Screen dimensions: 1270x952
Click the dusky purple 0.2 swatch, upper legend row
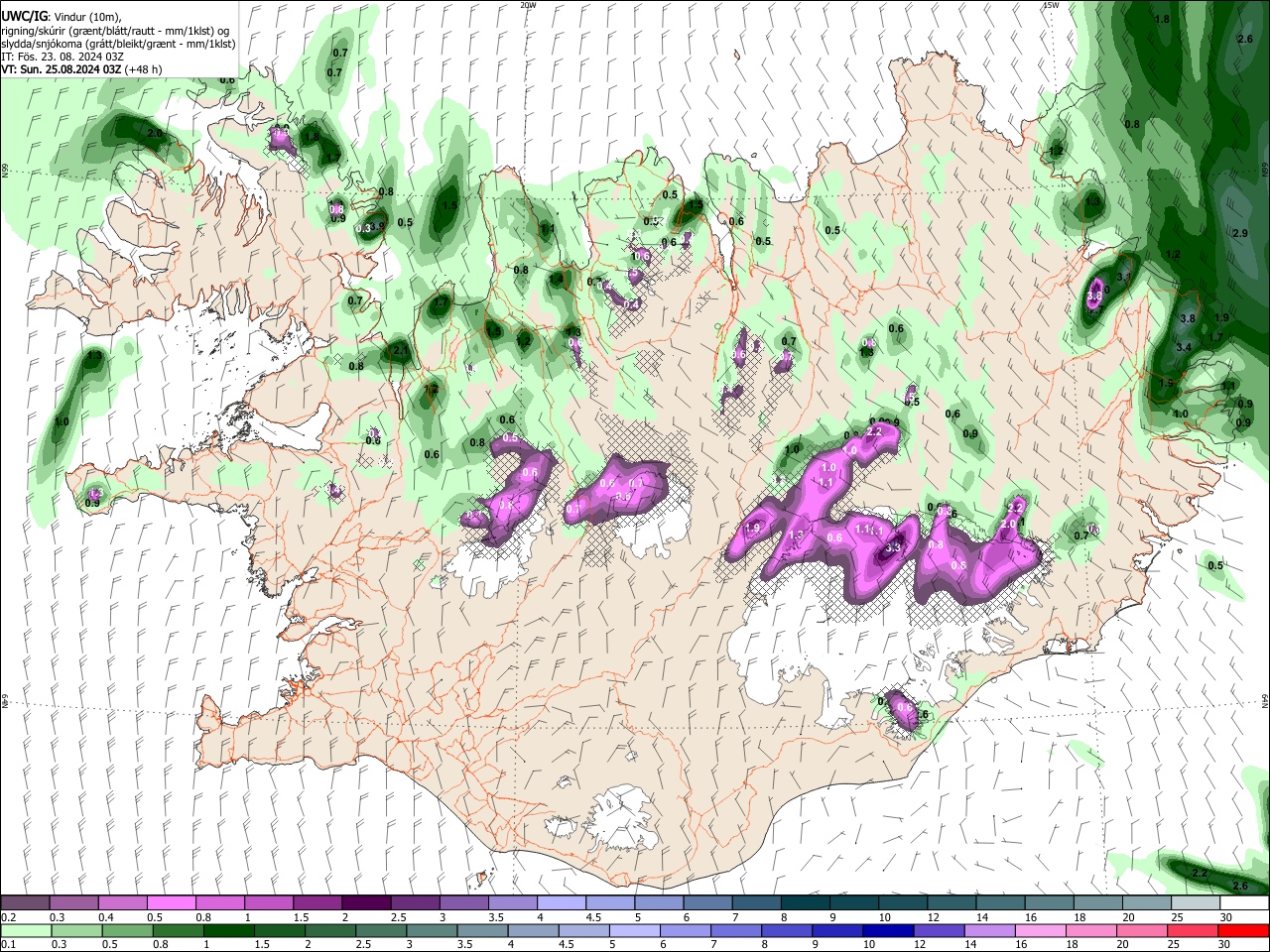point(25,903)
